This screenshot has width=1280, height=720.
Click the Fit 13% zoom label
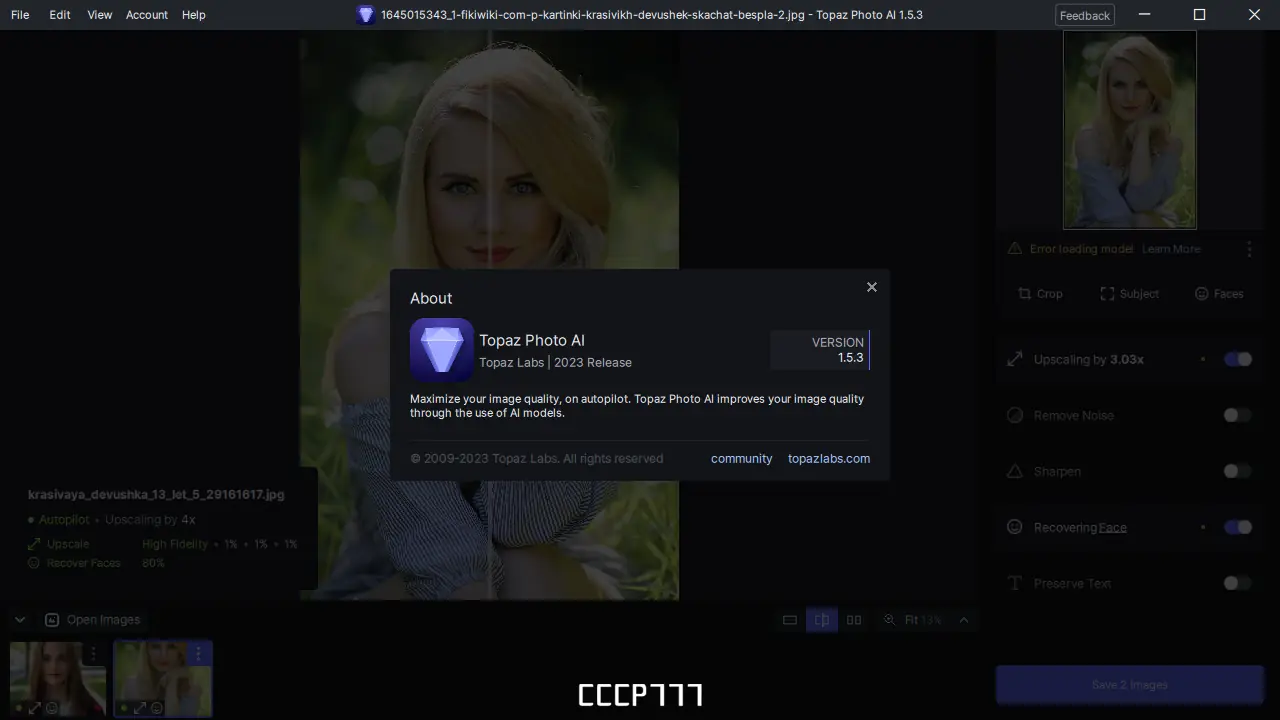tap(923, 620)
